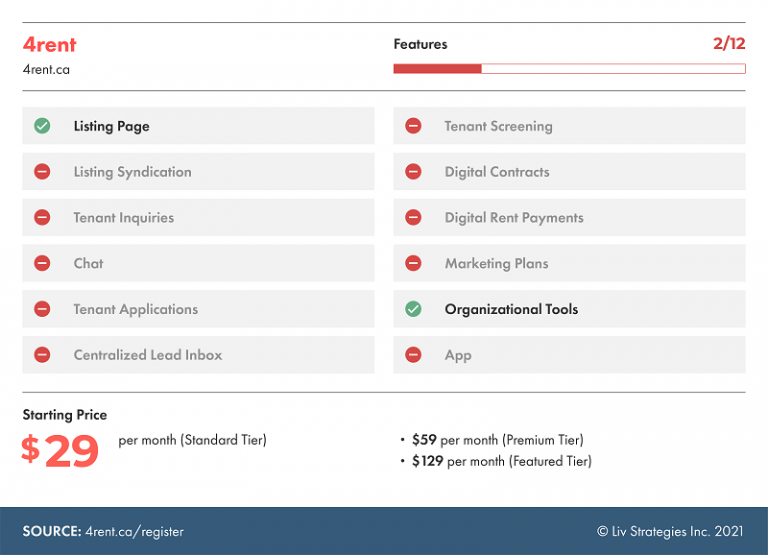Click the red minus icon beside Chat

pos(42,263)
